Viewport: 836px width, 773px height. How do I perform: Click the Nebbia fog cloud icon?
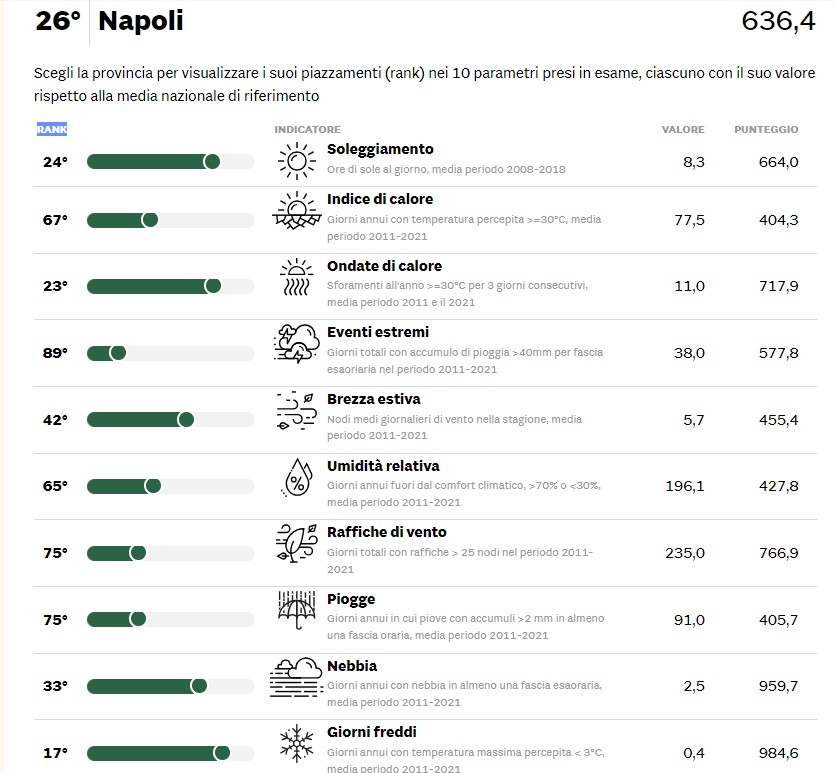[296, 677]
